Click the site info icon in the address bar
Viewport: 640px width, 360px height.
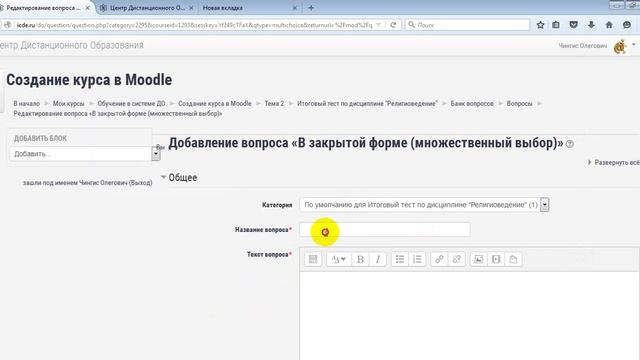(7, 25)
